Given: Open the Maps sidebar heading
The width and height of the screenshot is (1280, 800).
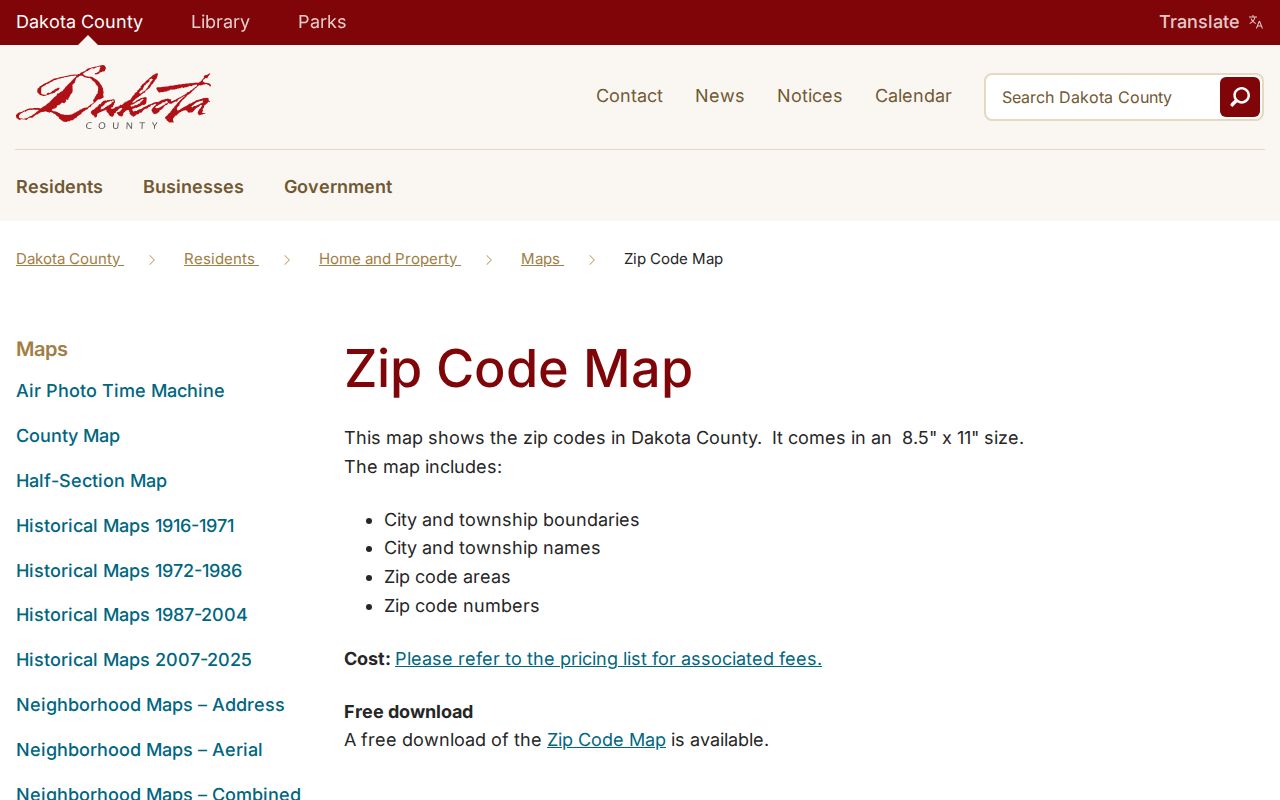Looking at the screenshot, I should point(42,349).
